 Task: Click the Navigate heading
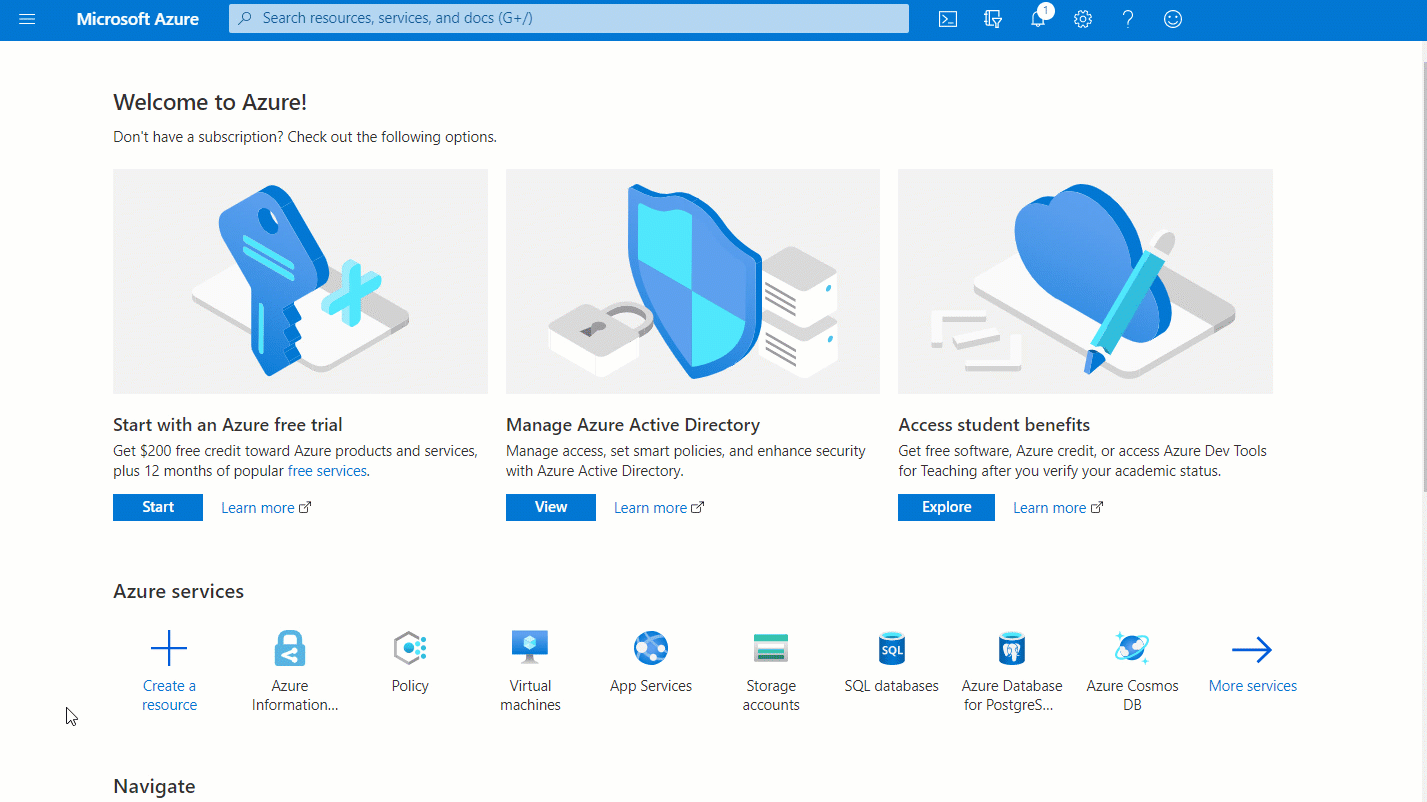154,786
